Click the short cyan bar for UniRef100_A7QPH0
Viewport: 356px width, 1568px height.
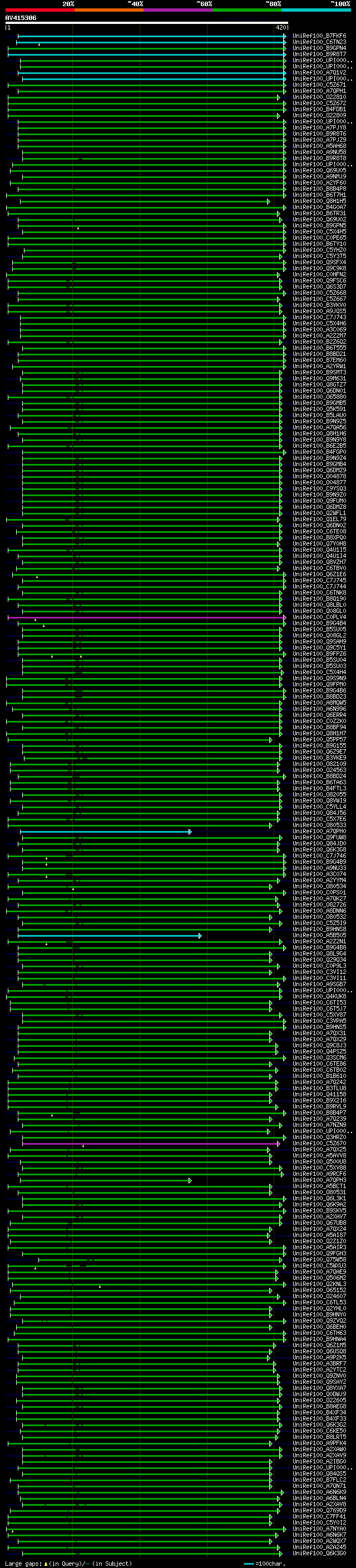pyautogui.click(x=106, y=832)
